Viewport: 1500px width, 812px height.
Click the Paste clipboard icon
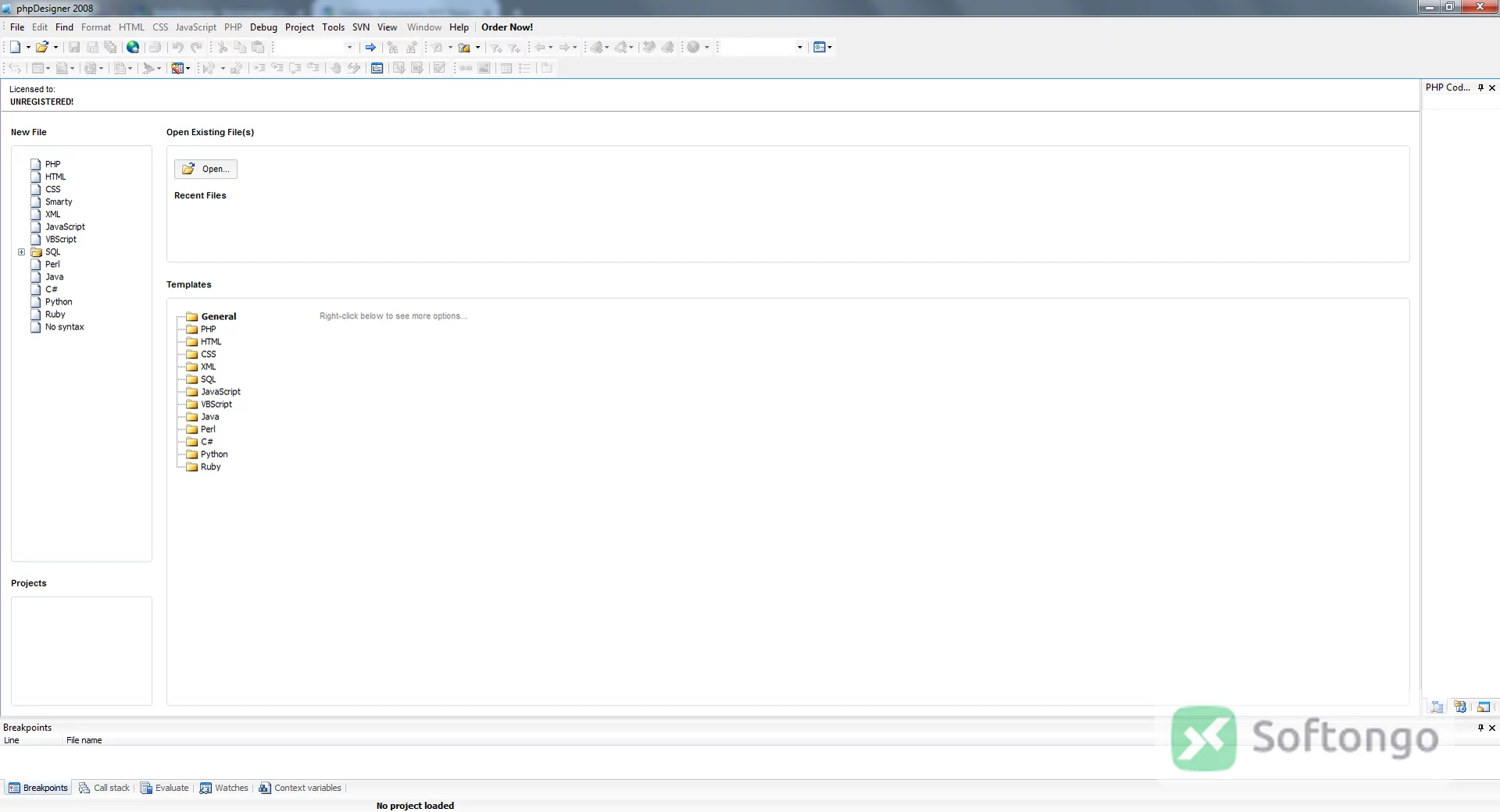coord(259,48)
